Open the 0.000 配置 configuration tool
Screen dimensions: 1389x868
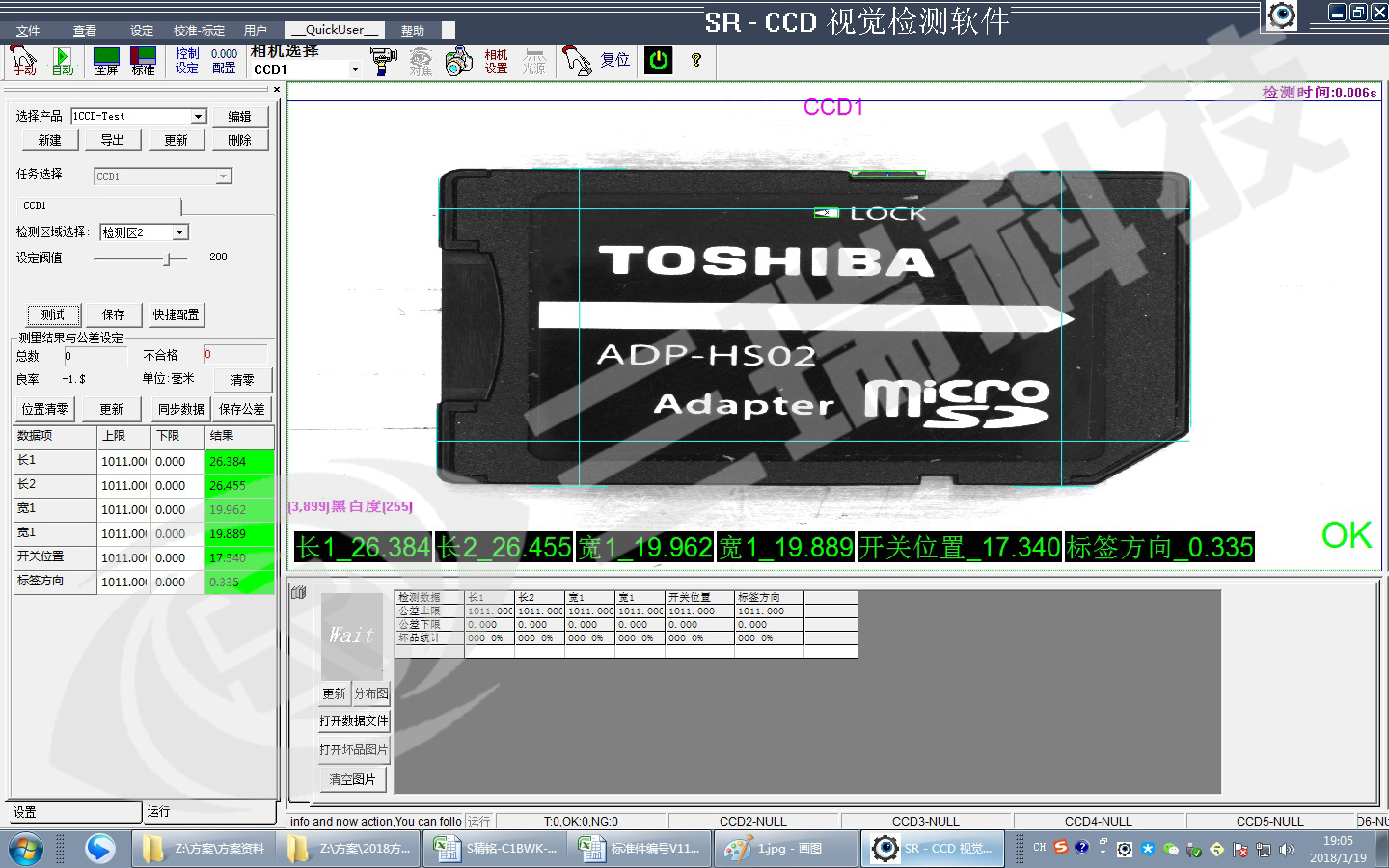coord(224,61)
